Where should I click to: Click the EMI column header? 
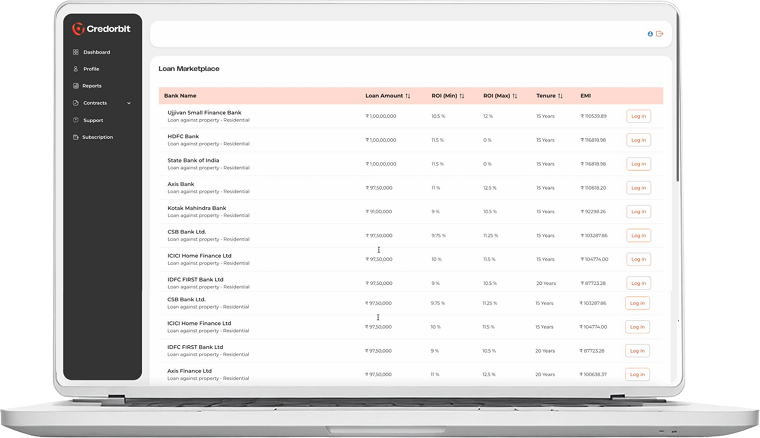[586, 96]
